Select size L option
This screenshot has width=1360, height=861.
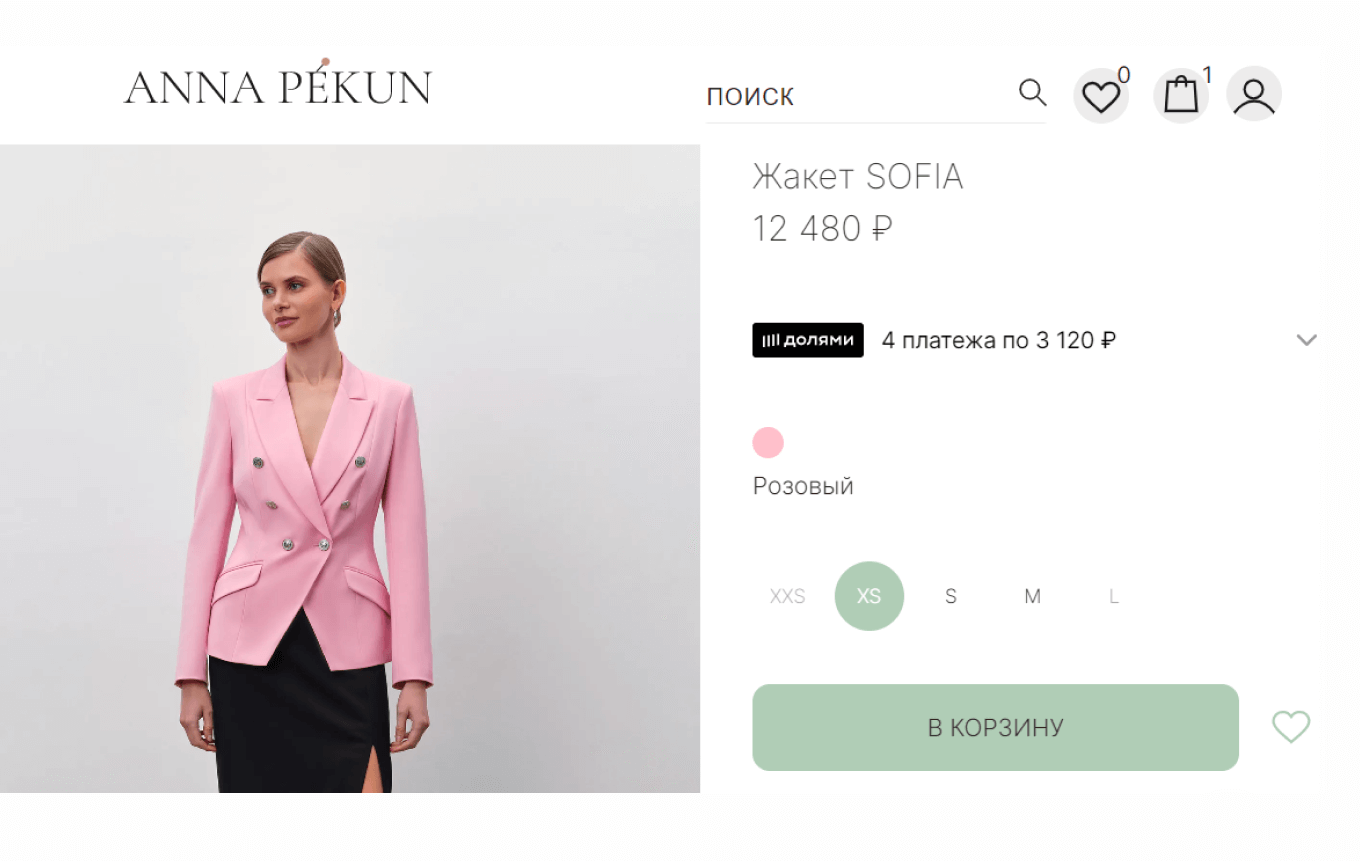click(x=1113, y=596)
